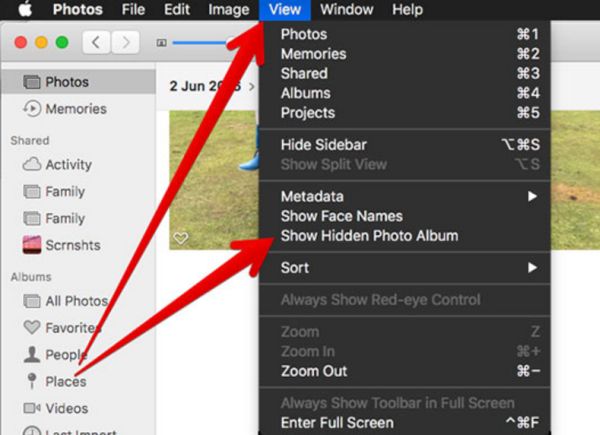Click the All Photos album icon
600x435 pixels.
pos(31,301)
